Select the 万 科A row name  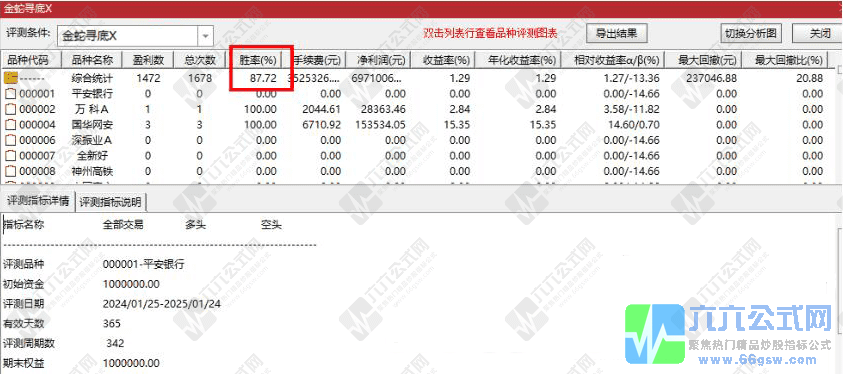[92, 110]
